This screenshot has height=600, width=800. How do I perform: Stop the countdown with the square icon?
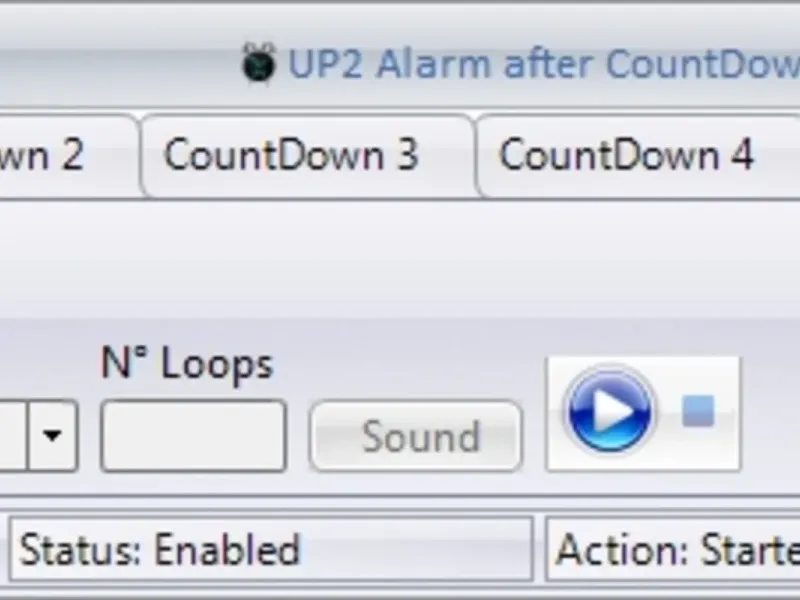(698, 411)
